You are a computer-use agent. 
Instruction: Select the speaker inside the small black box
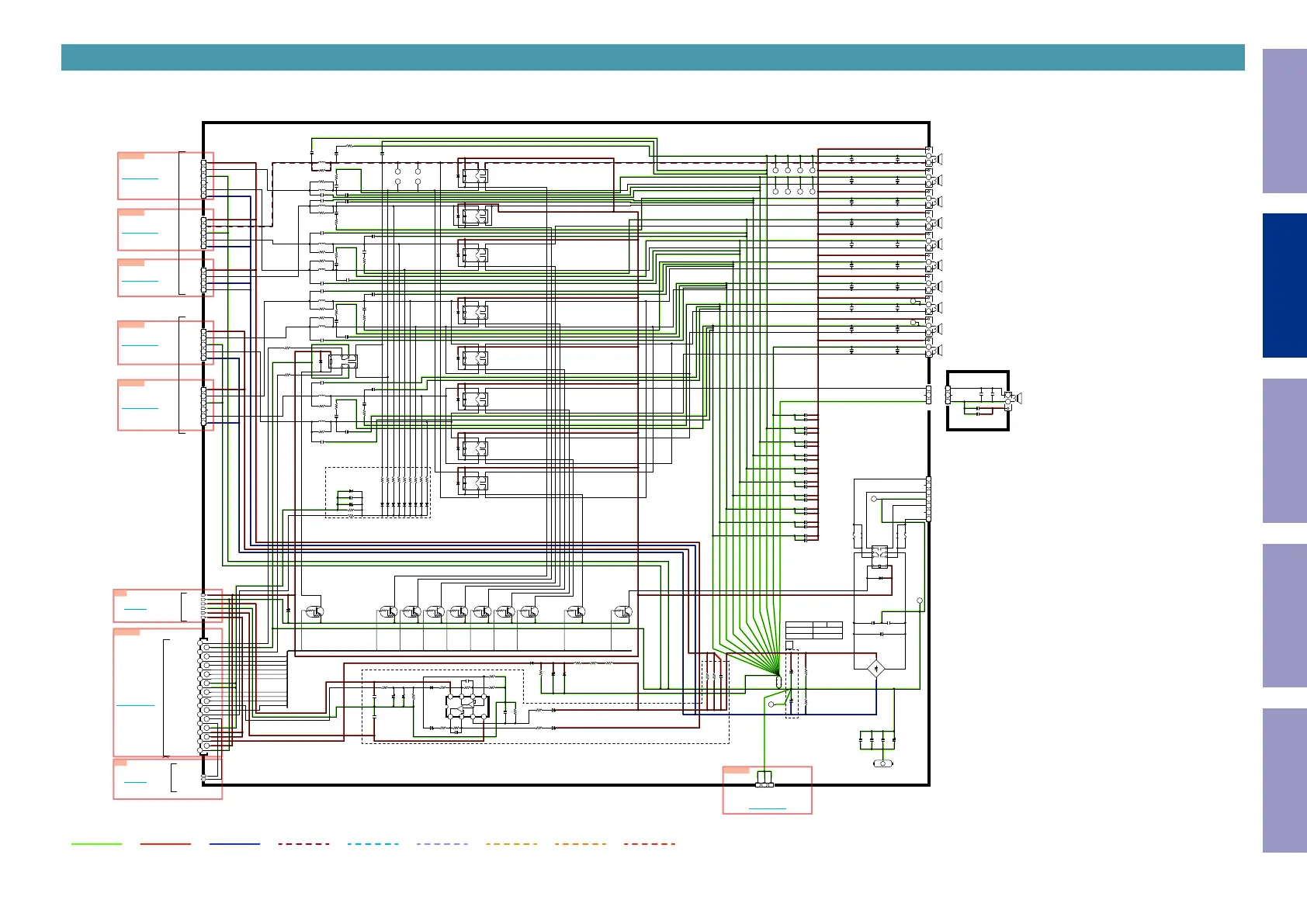[1017, 399]
